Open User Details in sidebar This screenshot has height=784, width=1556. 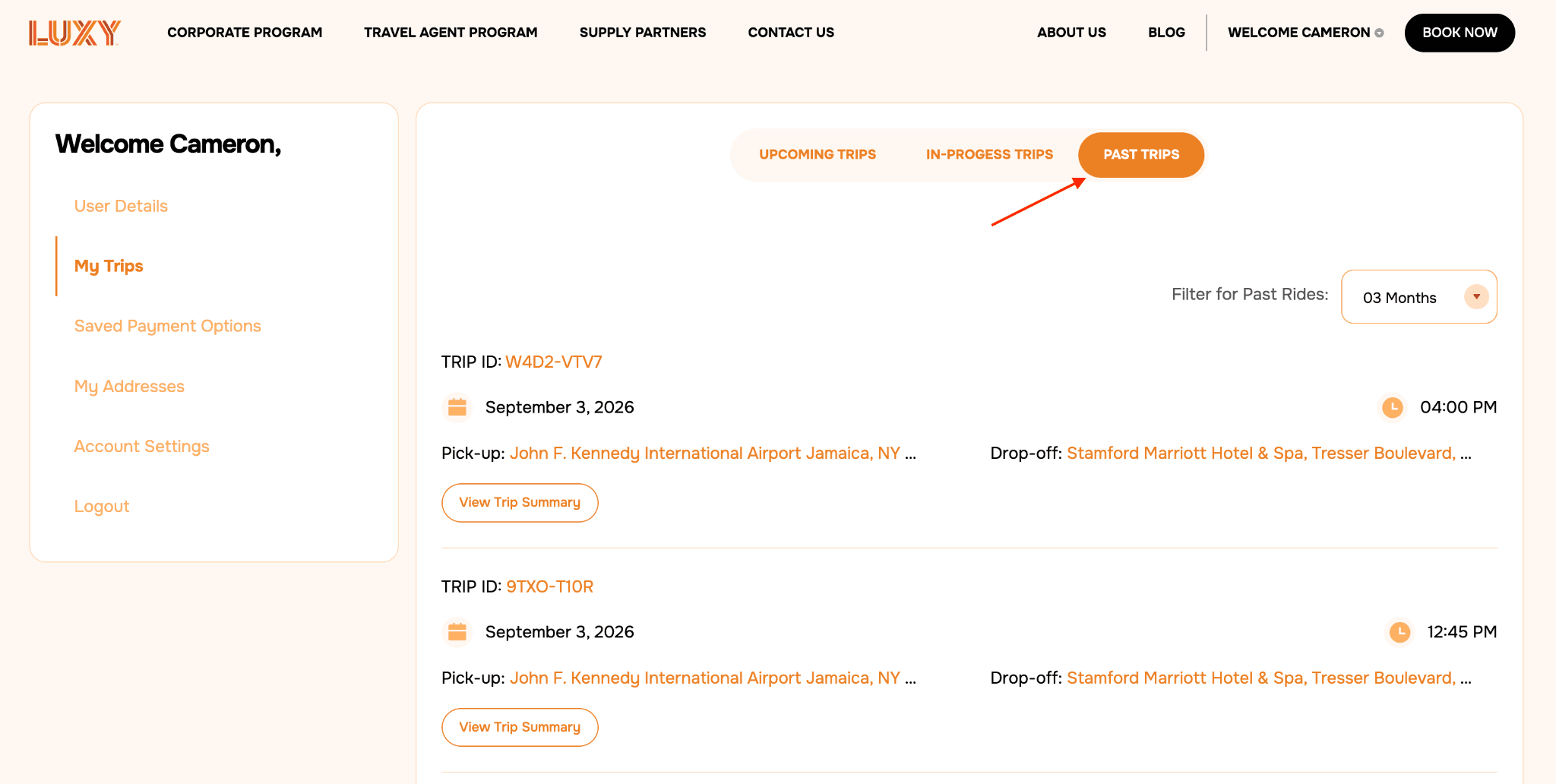tap(121, 206)
